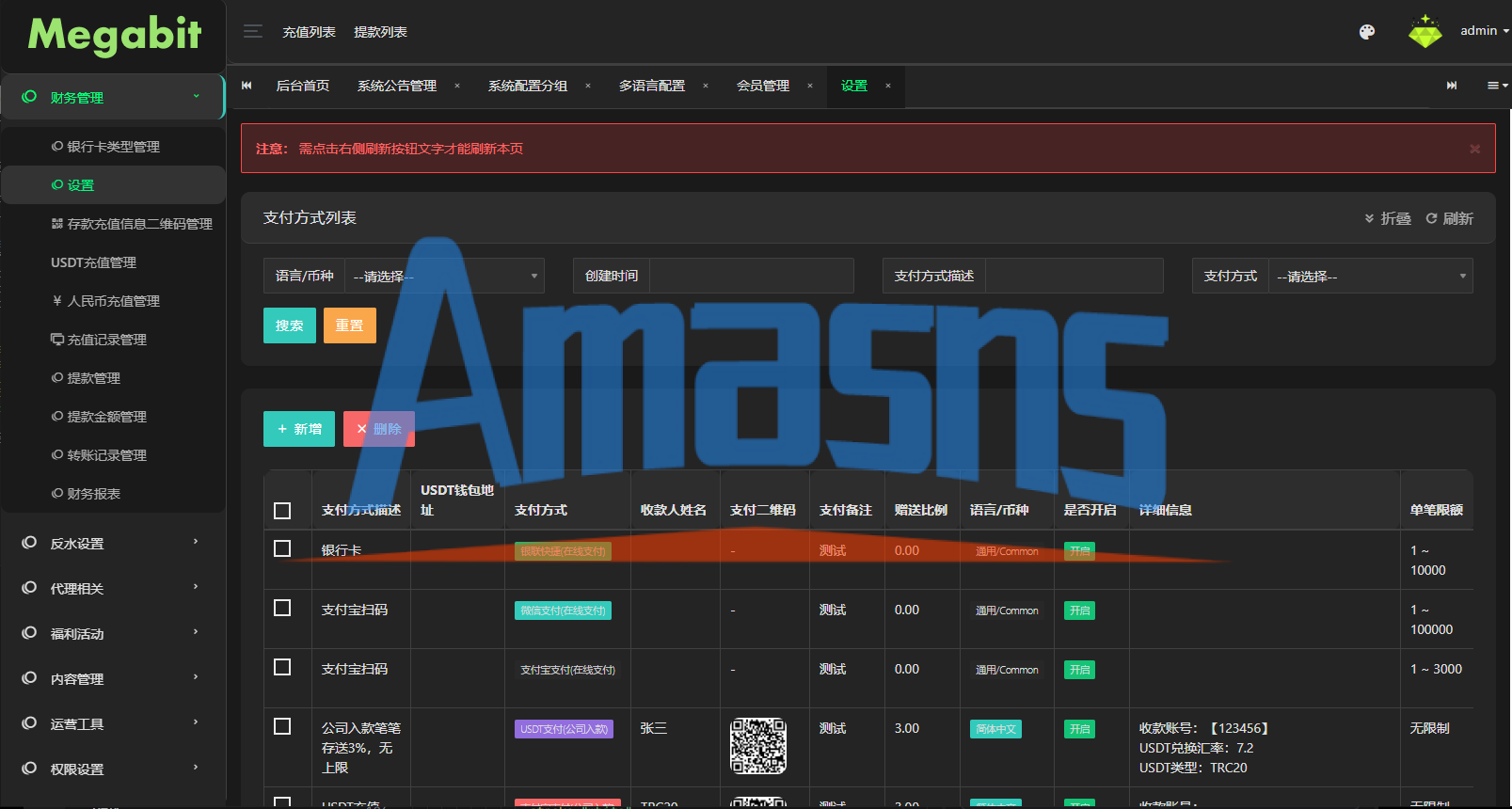Collapse the panel with 折叠
The width and height of the screenshot is (1512, 809).
[1388, 218]
